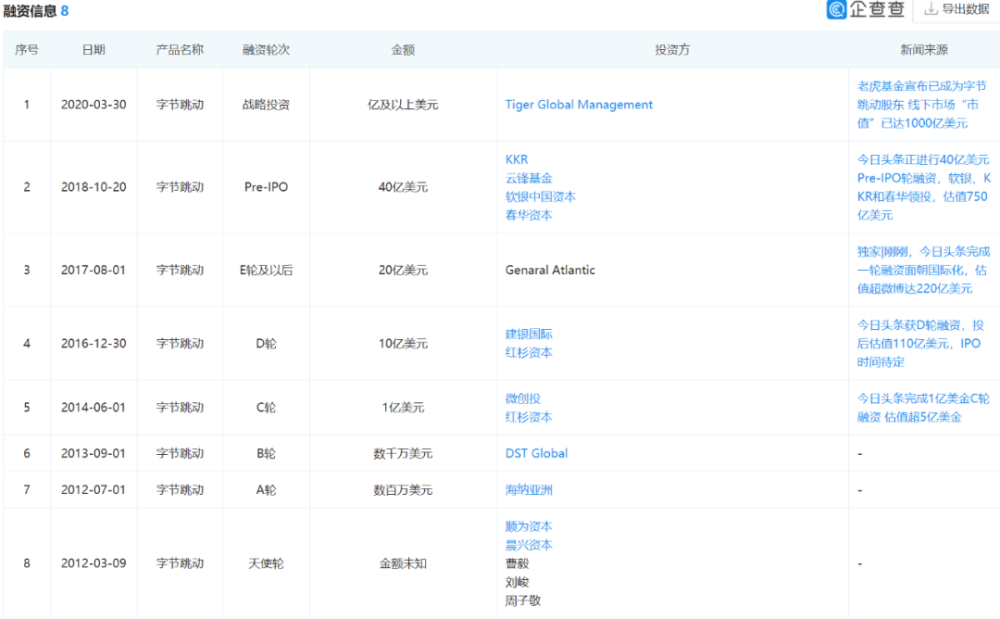Click the 序号 column header
1000x619 pixels.
27,50
